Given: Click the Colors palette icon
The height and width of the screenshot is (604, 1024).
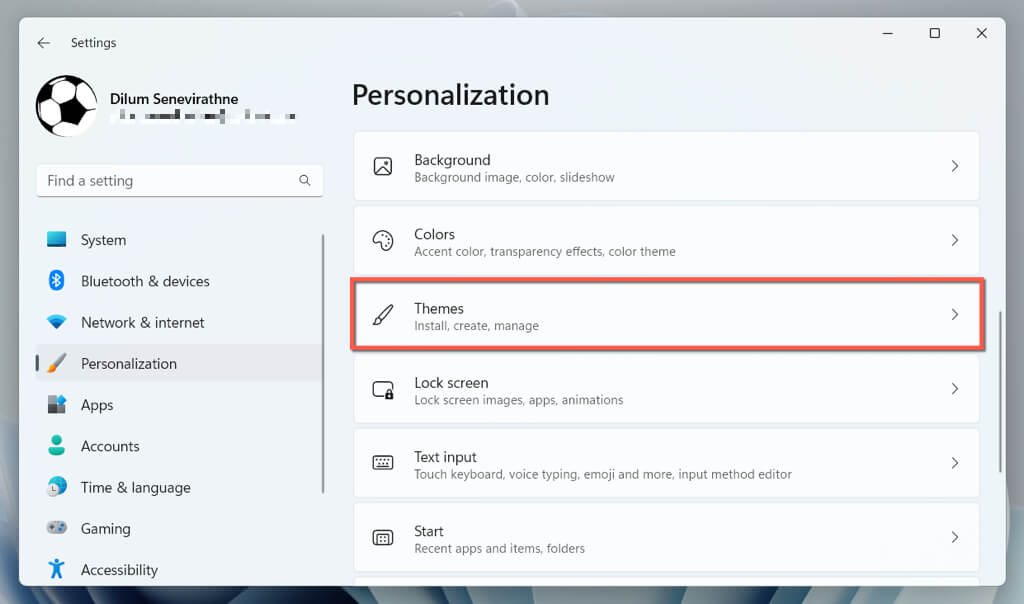Looking at the screenshot, I should click(x=383, y=241).
